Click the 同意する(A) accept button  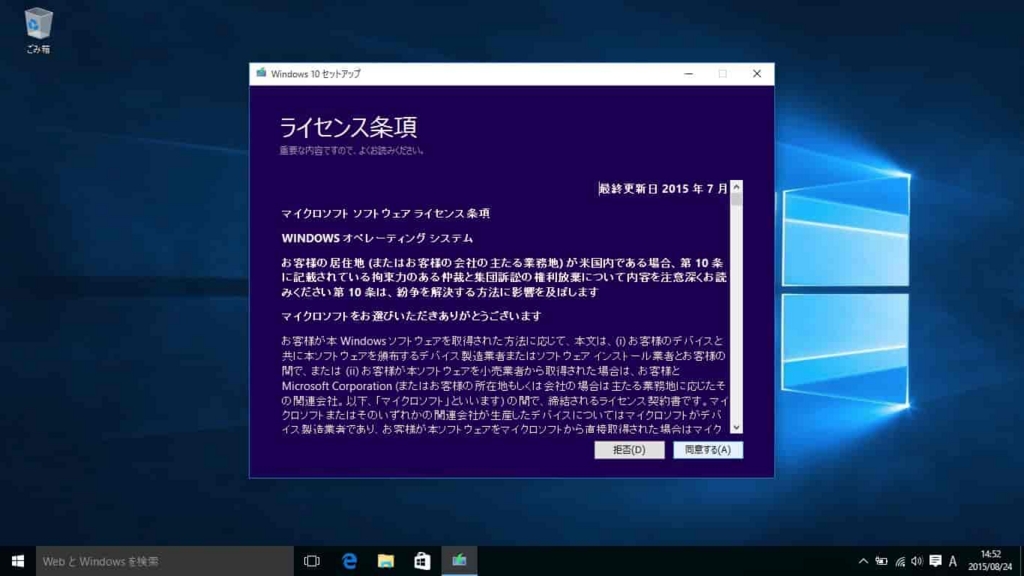708,450
